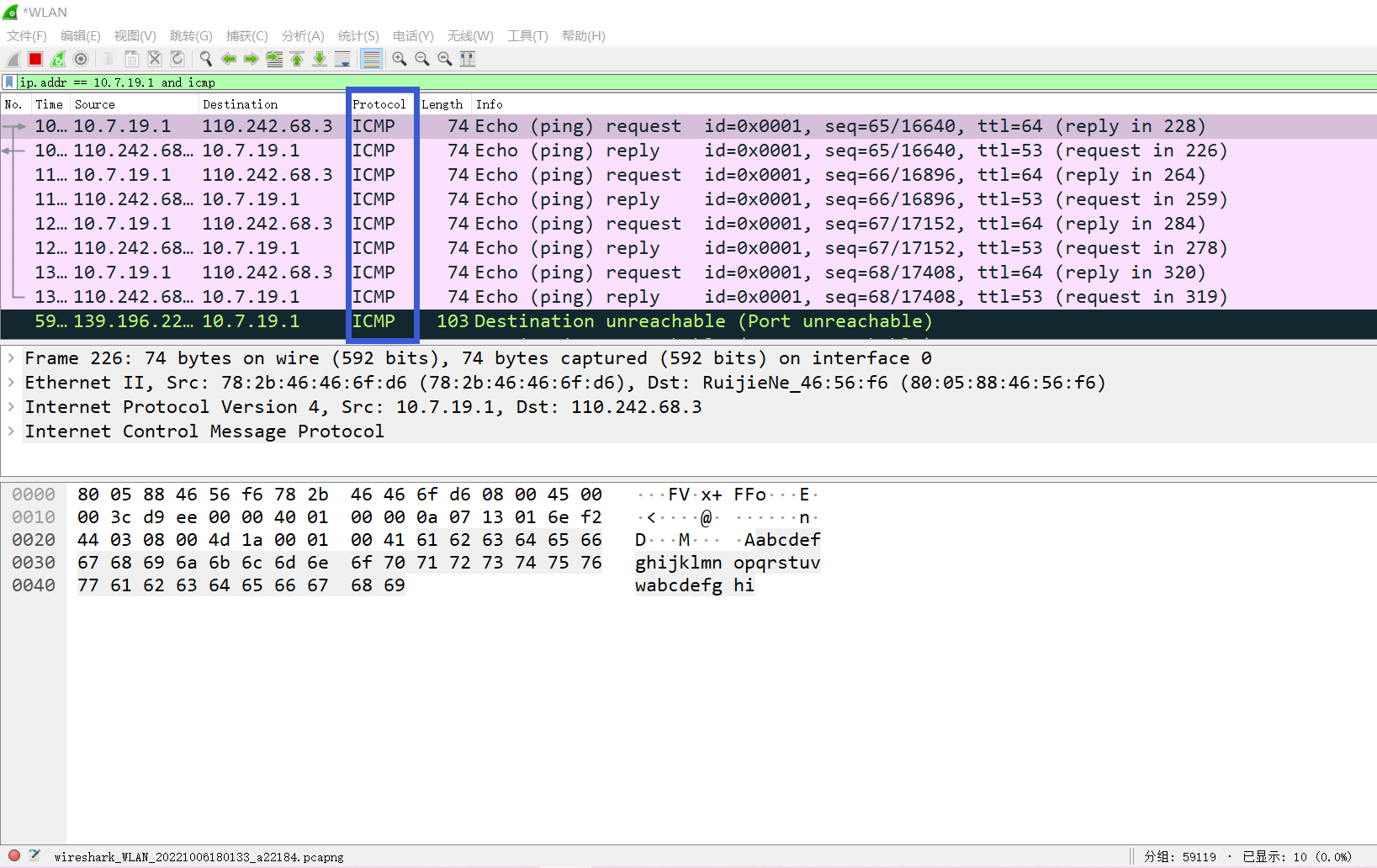1377x868 pixels.
Task: Open the 文件(F) menu
Action: (27, 35)
